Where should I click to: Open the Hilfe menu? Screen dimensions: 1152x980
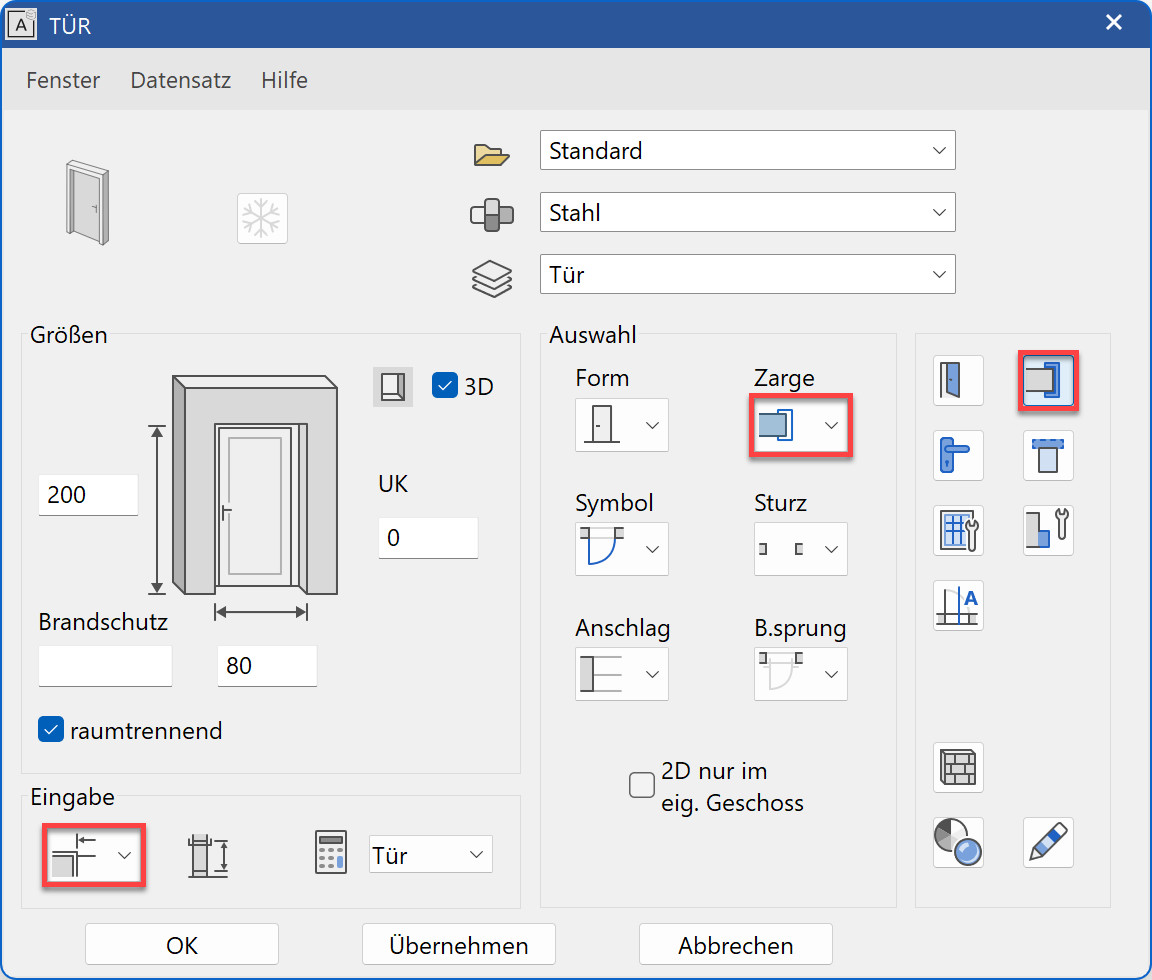[284, 80]
